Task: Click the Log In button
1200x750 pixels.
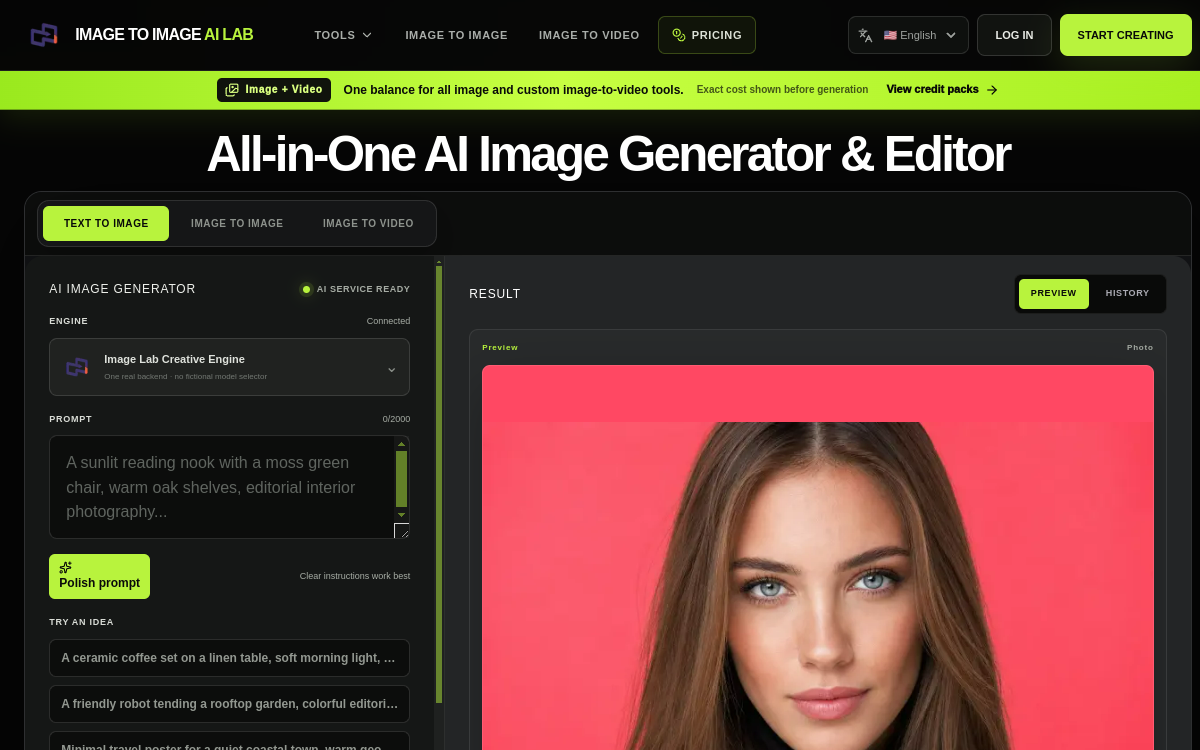Action: tap(1014, 35)
